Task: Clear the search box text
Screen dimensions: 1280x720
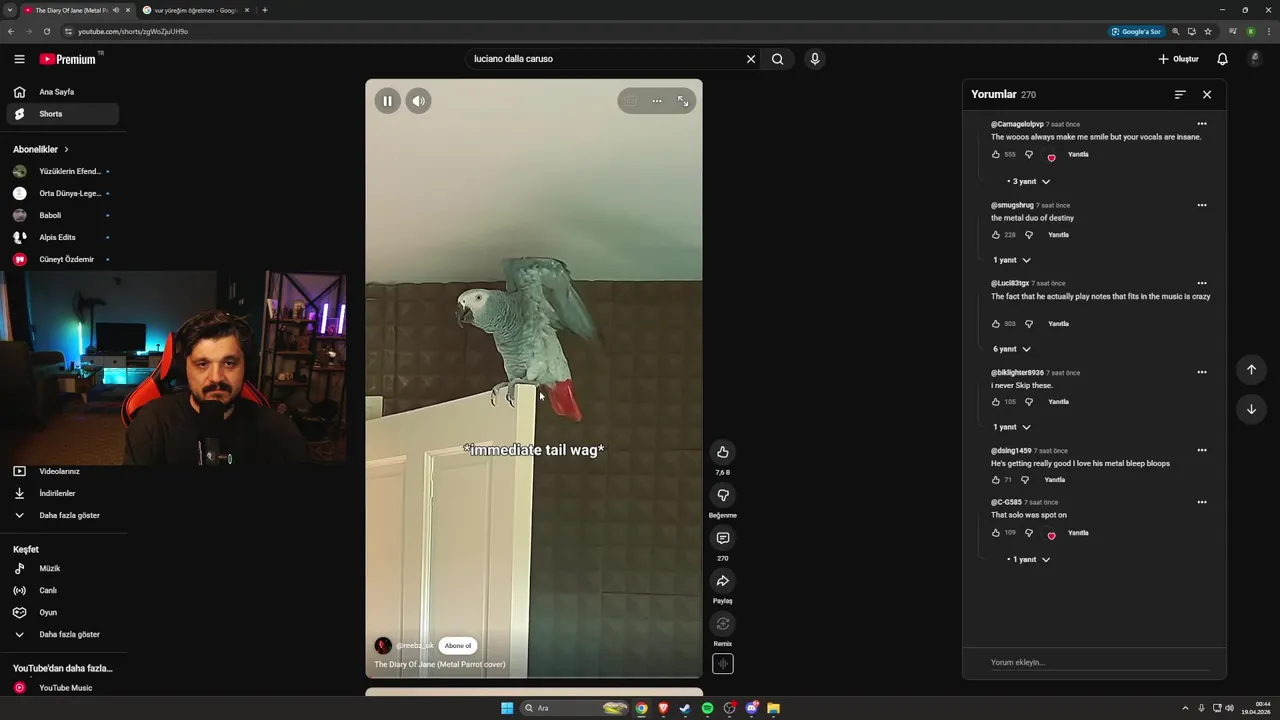Action: click(x=751, y=59)
